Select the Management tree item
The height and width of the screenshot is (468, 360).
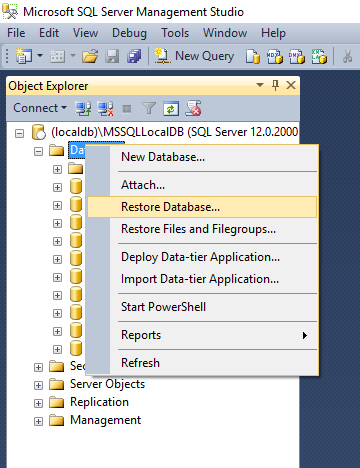coord(106,420)
